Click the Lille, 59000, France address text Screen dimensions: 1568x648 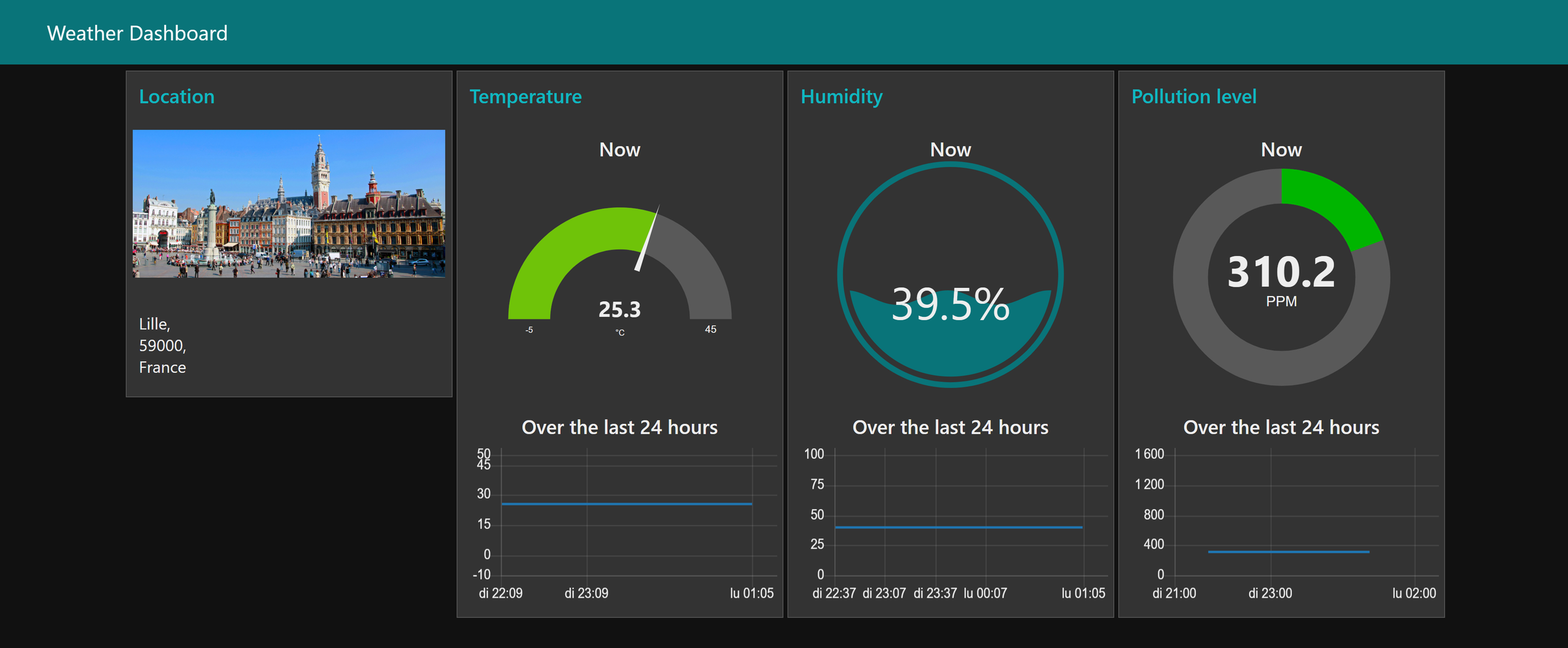(163, 346)
